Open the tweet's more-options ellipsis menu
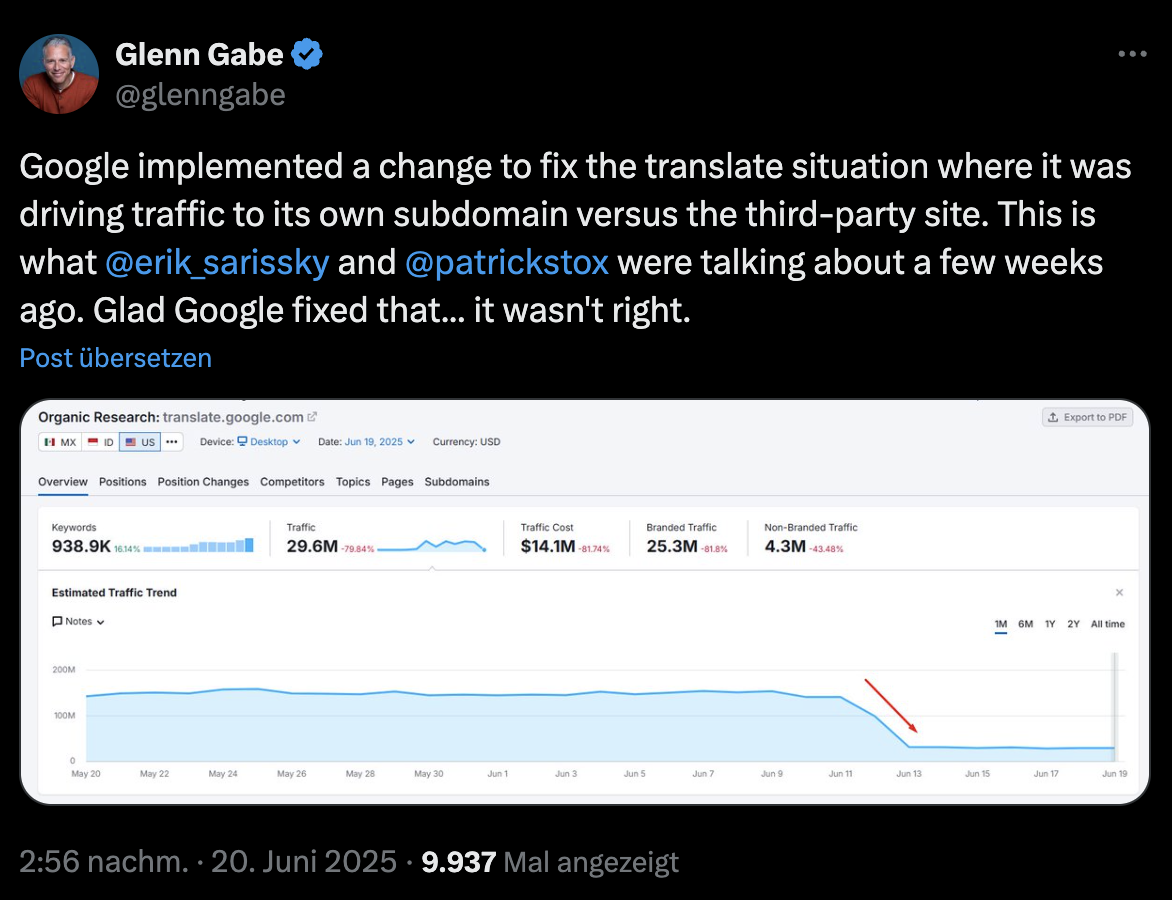Image resolution: width=1172 pixels, height=900 pixels. point(1132,53)
